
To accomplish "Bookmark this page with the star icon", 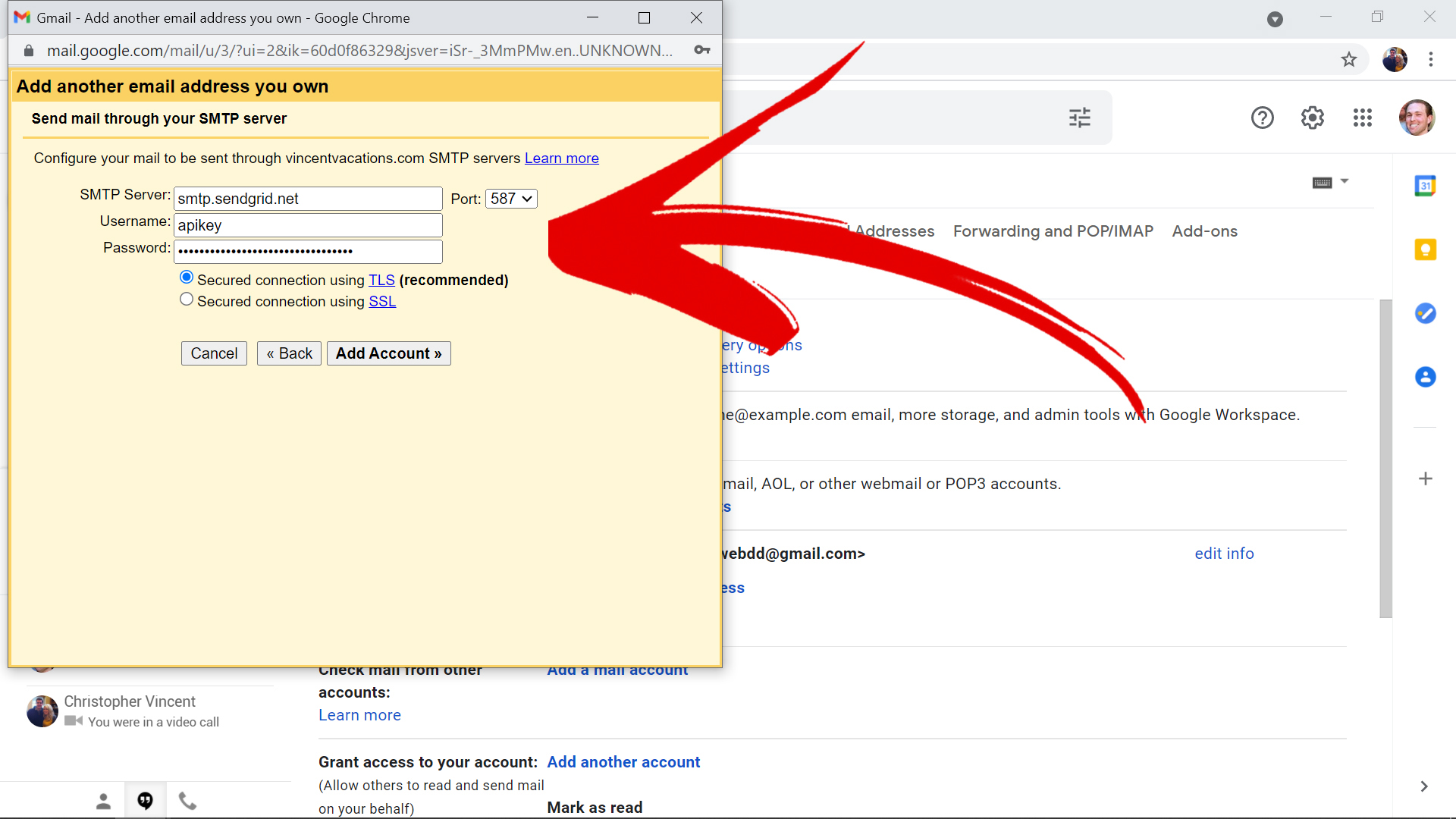I will pos(1348,59).
